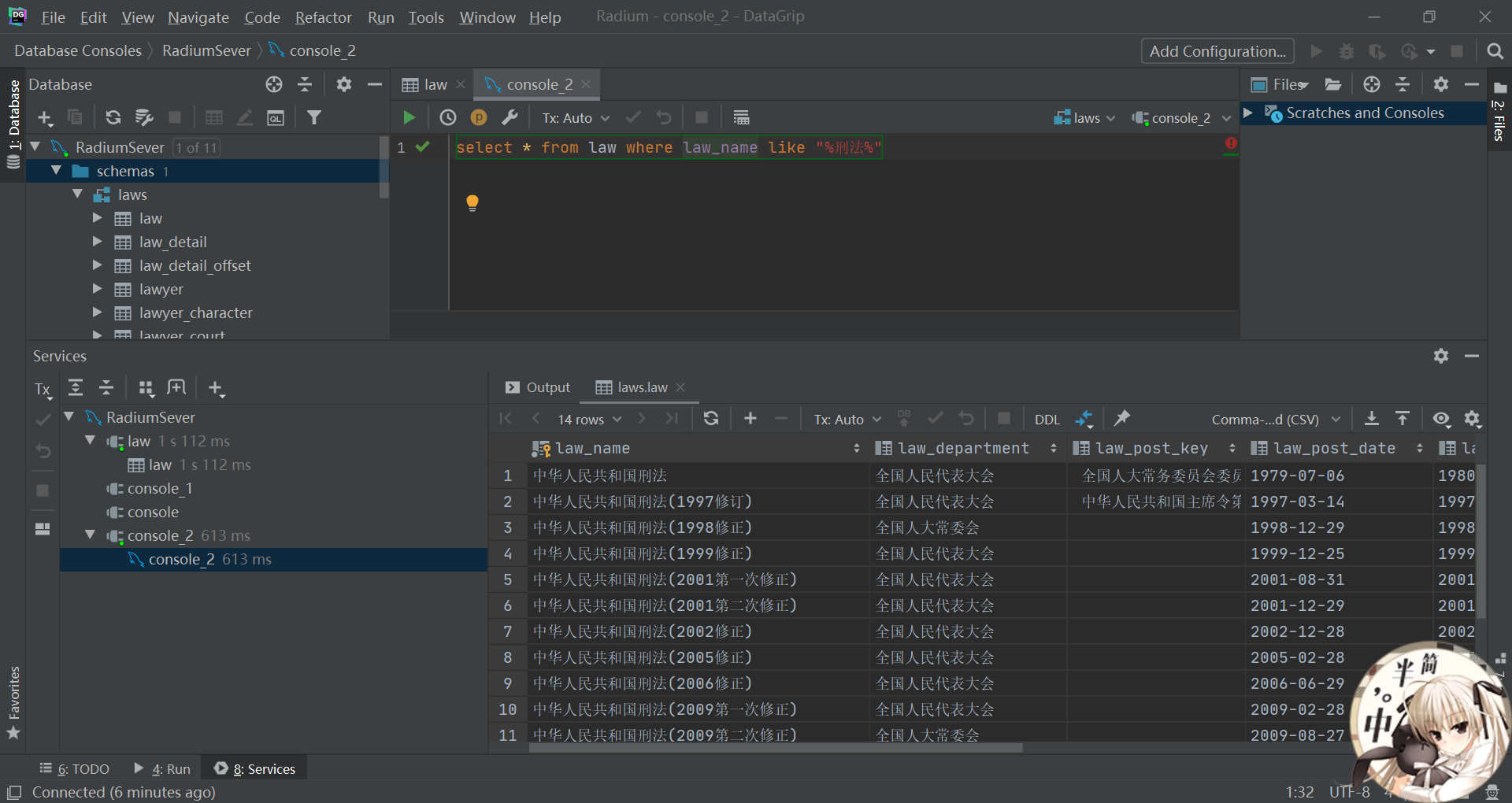Select console_1 in Services tree
This screenshot has width=1512, height=803.
(160, 488)
